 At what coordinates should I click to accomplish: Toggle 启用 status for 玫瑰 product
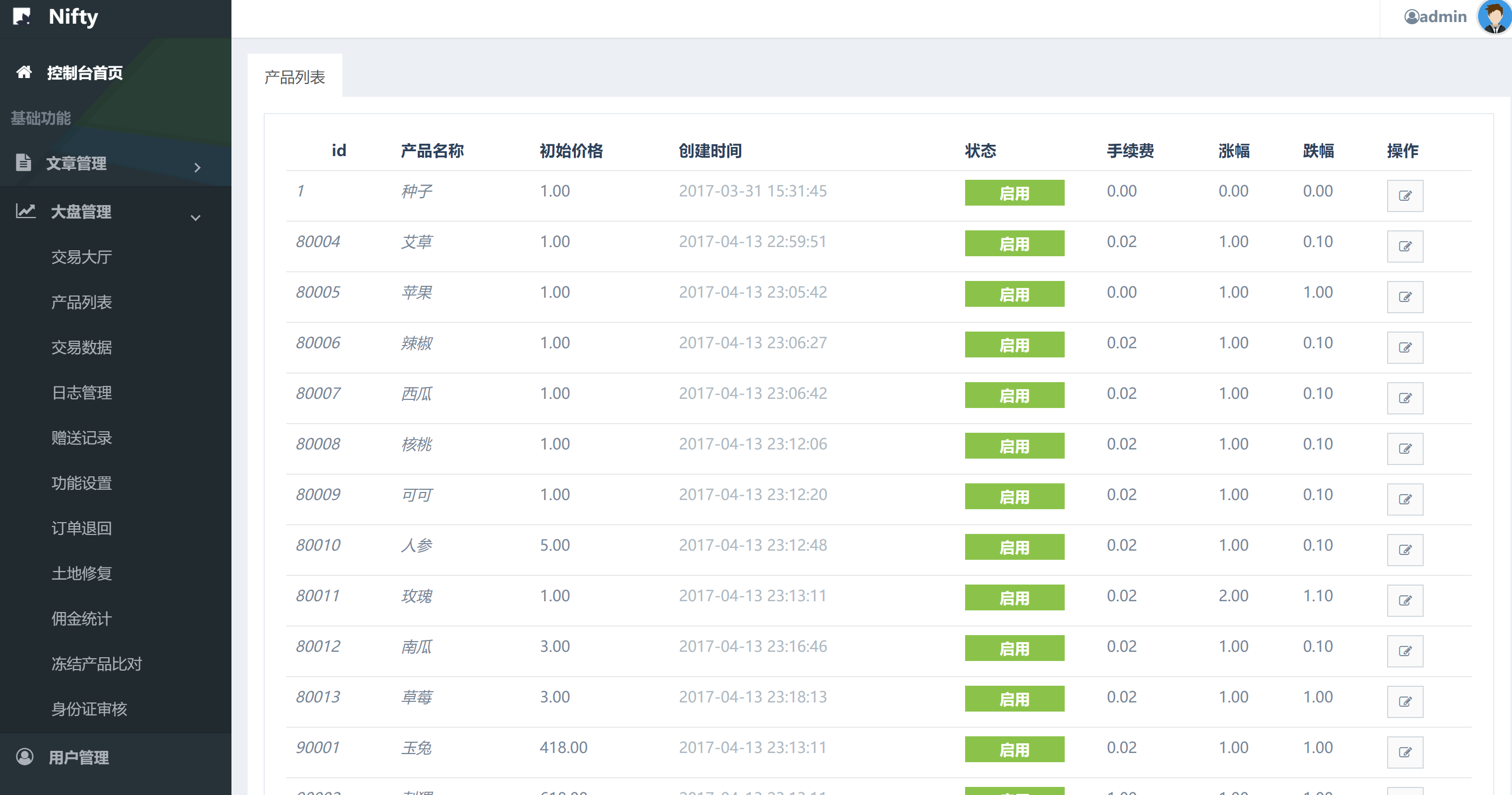point(1014,597)
